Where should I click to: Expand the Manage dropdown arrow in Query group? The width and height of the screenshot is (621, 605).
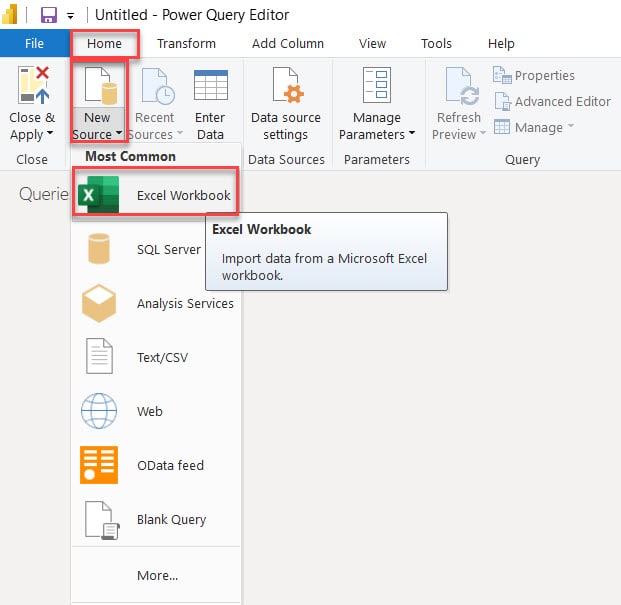tap(571, 126)
